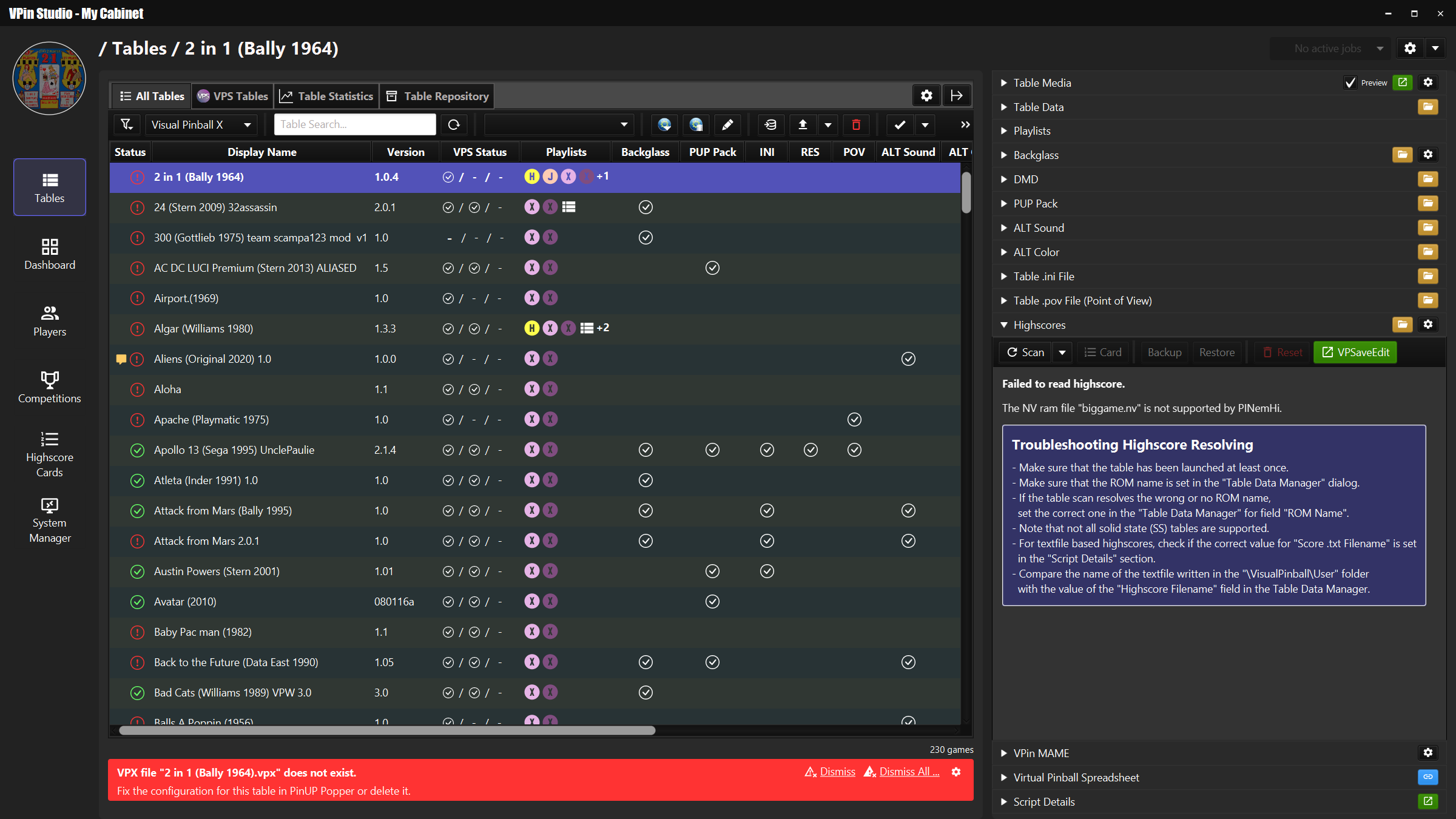Open Players in the sidebar
The image size is (1456, 819).
(x=50, y=320)
